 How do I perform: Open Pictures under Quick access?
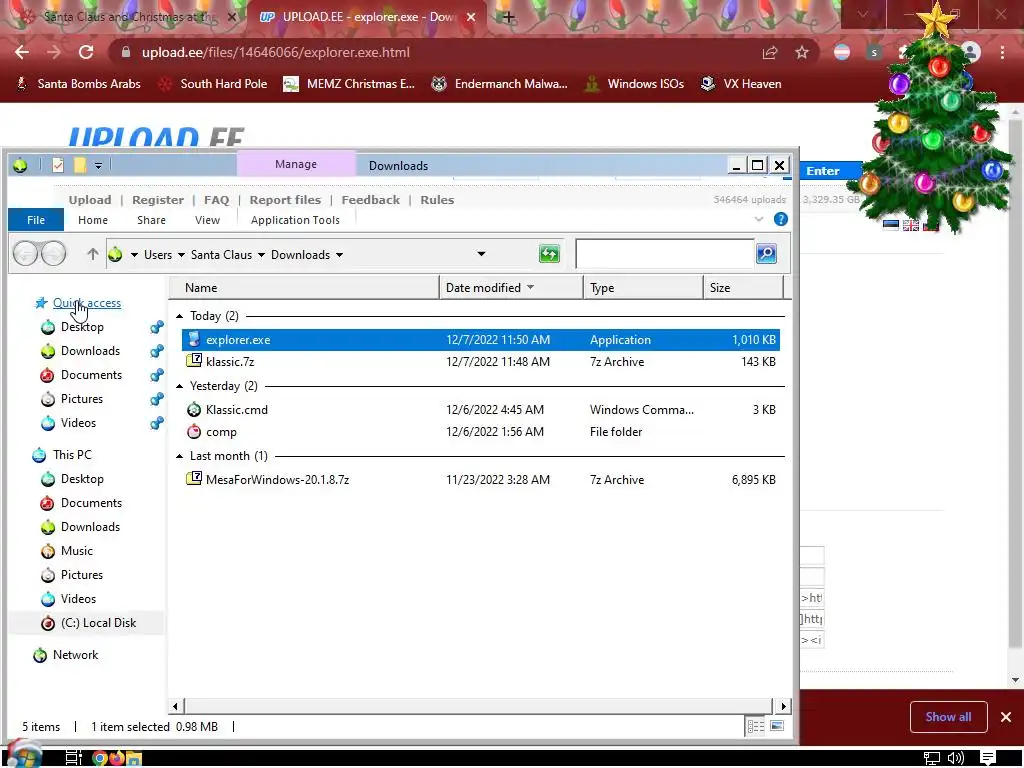pos(82,399)
